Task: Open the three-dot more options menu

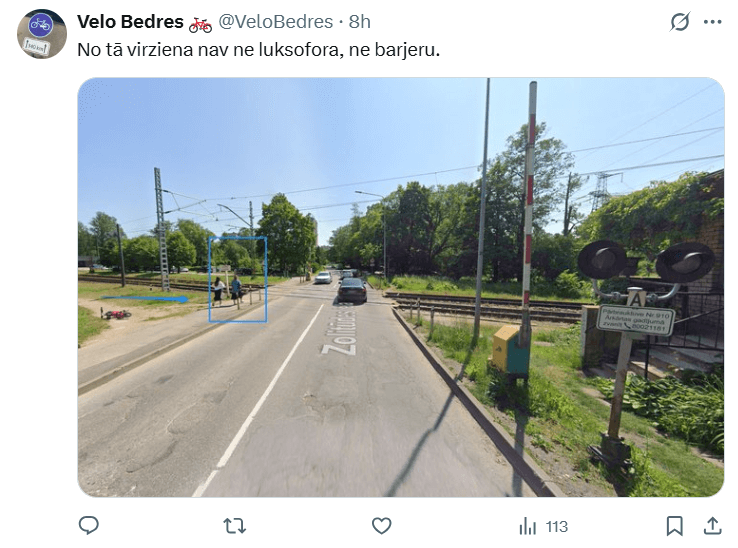Action: coord(713,22)
